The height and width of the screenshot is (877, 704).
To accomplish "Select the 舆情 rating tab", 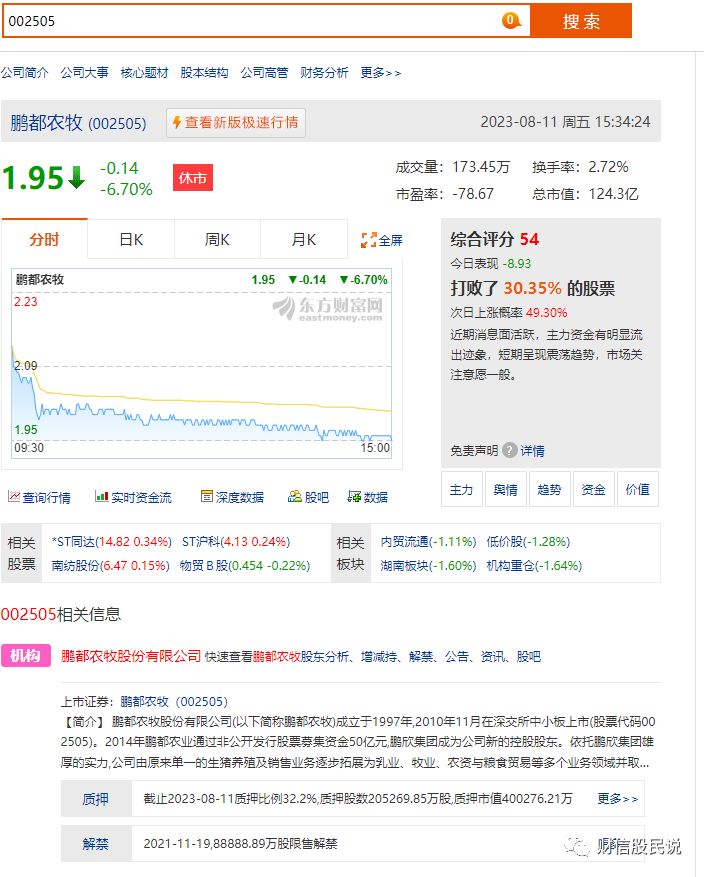I will click(505, 489).
